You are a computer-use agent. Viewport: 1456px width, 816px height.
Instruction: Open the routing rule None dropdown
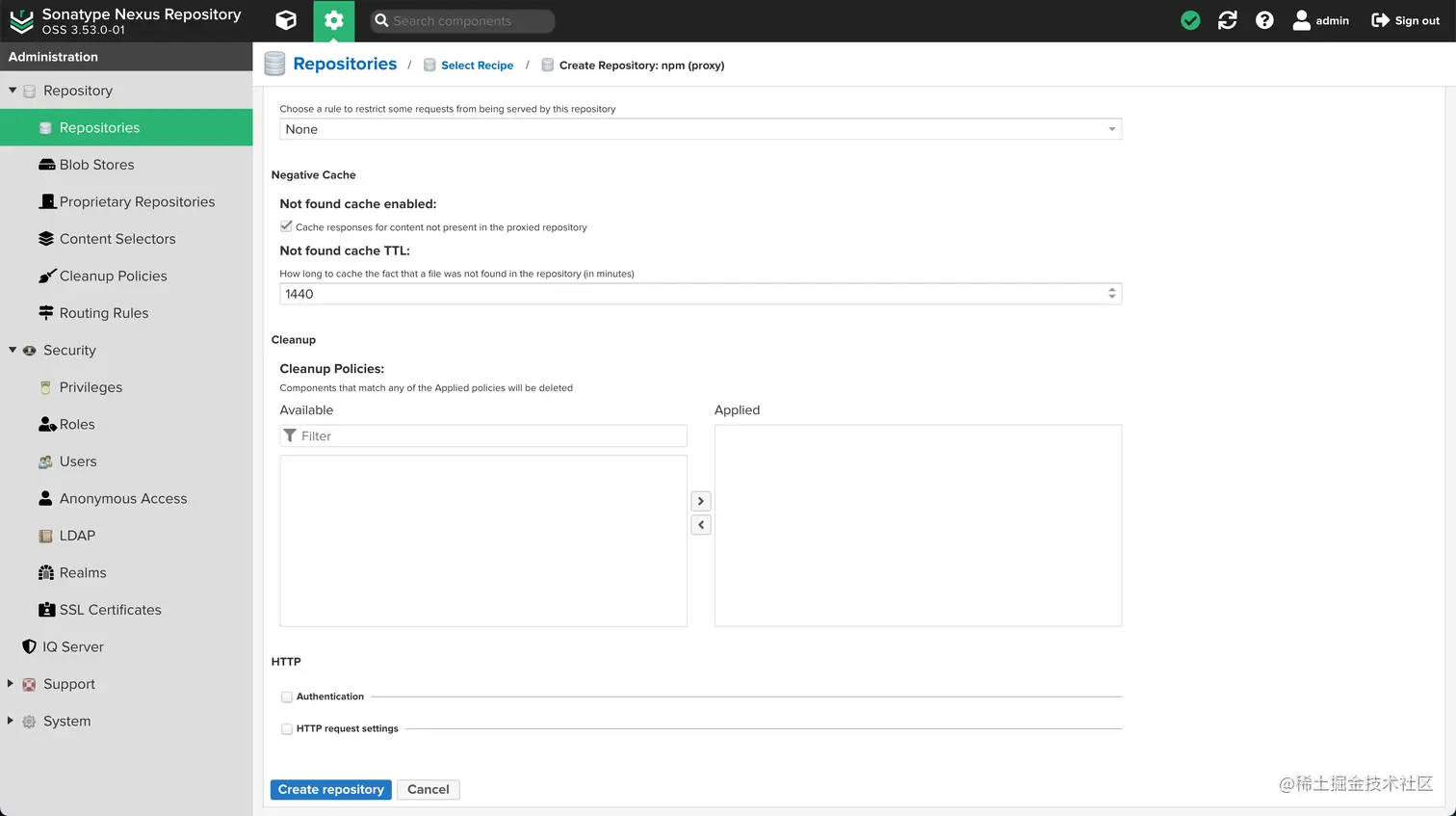point(700,129)
